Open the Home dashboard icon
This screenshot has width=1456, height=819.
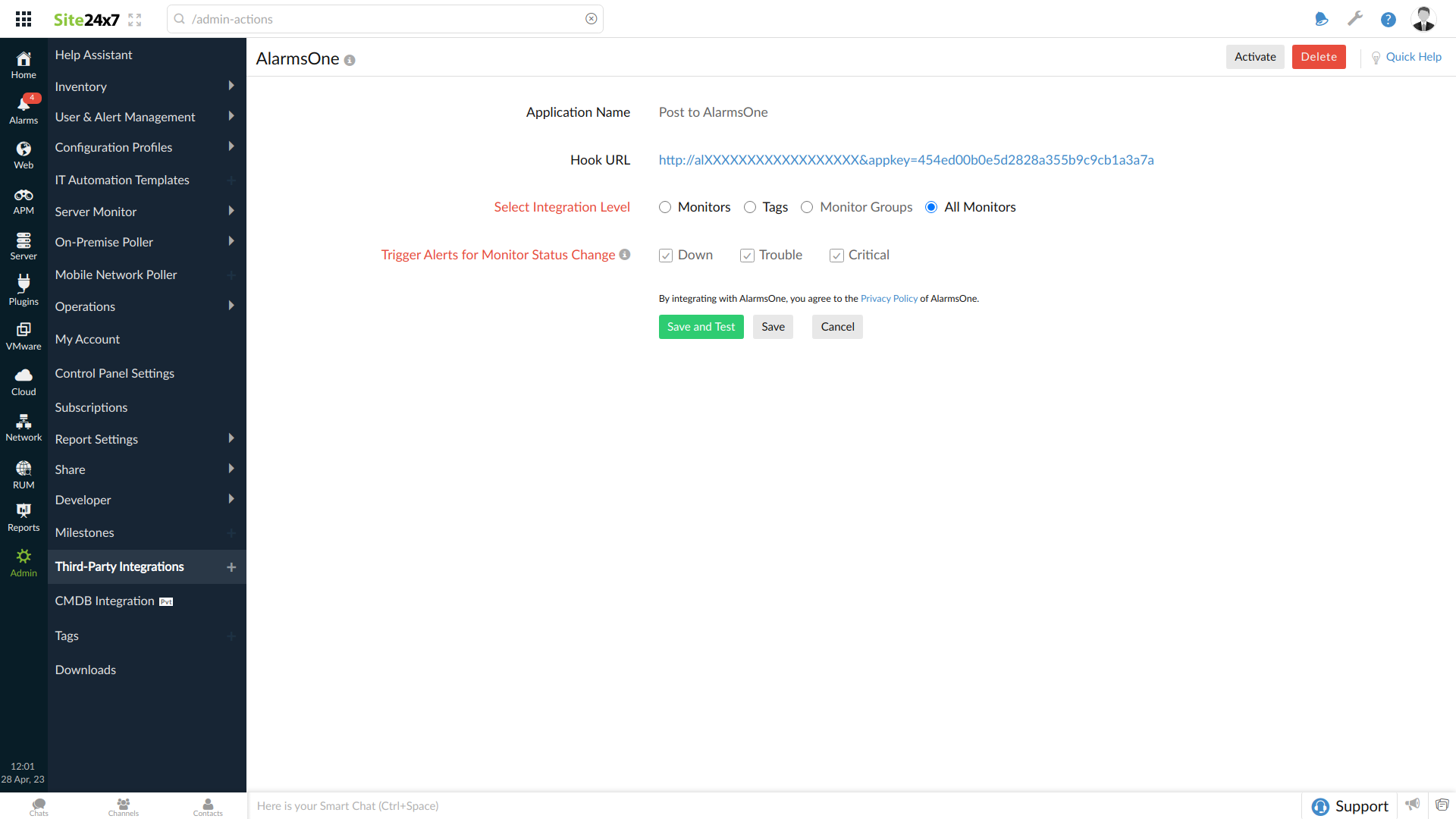(x=23, y=64)
